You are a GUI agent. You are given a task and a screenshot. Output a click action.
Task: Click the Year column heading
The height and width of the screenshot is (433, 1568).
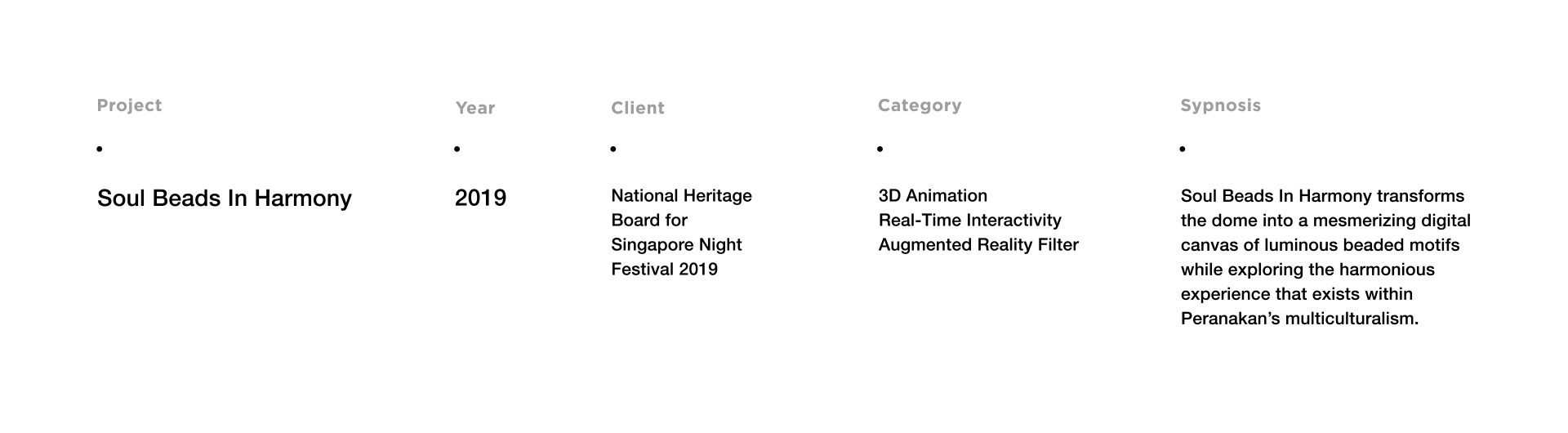tap(474, 108)
